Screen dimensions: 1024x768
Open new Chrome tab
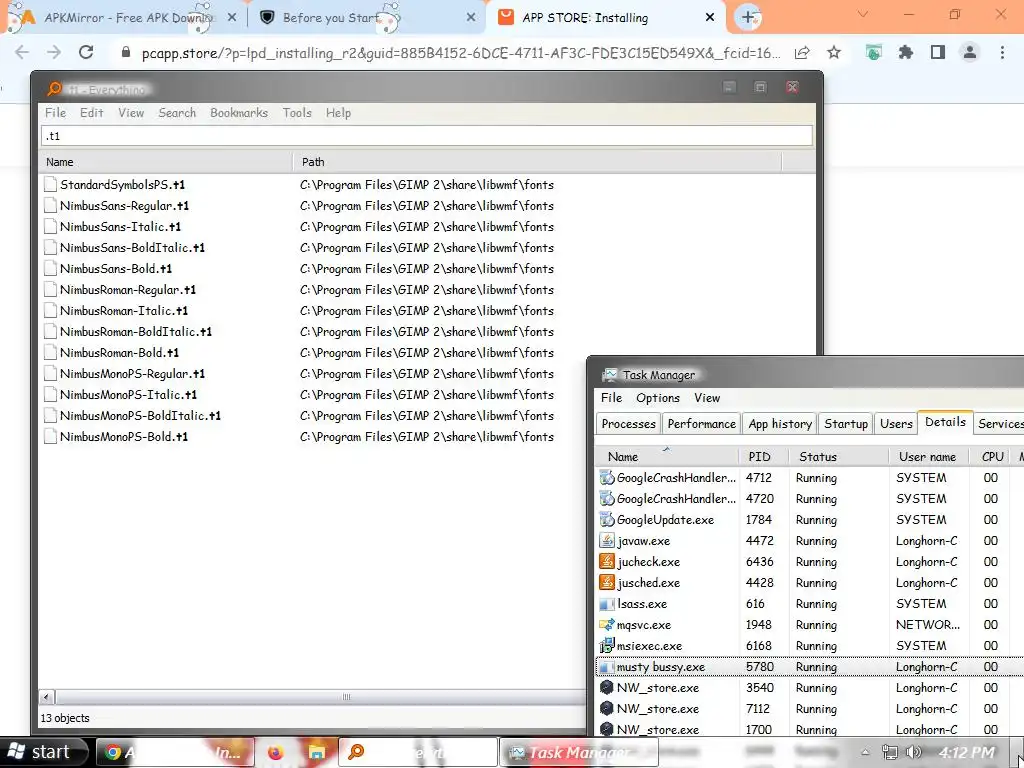click(748, 18)
